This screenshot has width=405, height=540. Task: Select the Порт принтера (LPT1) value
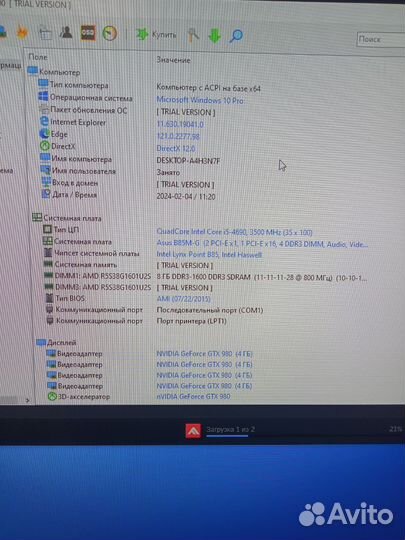191,321
